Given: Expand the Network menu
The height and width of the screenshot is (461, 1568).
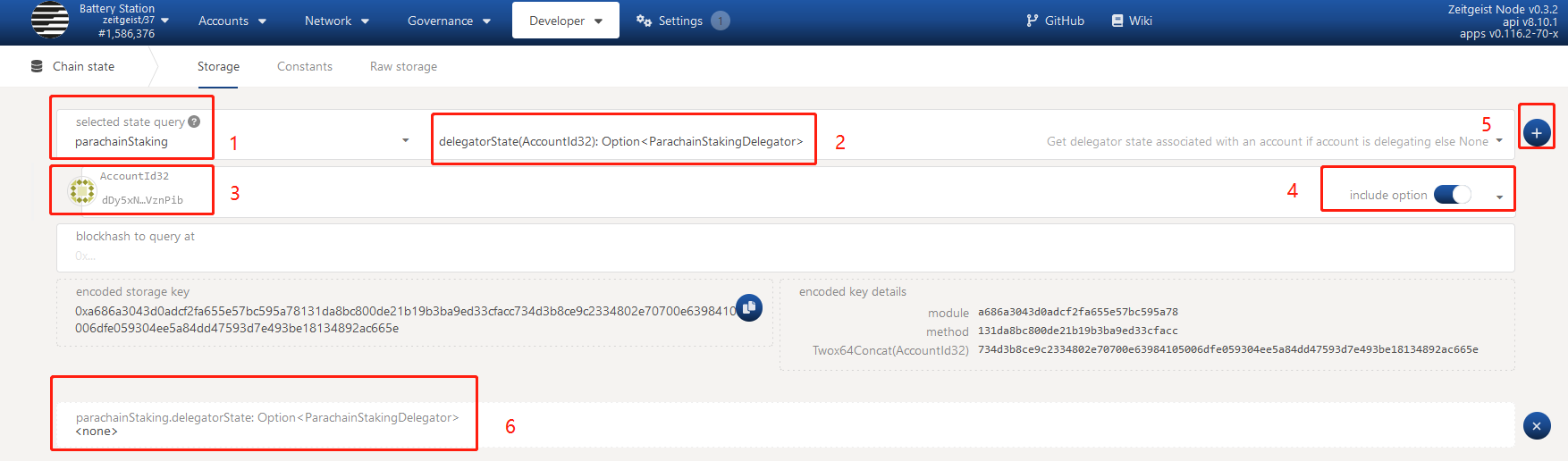Looking at the screenshot, I should pos(336,21).
